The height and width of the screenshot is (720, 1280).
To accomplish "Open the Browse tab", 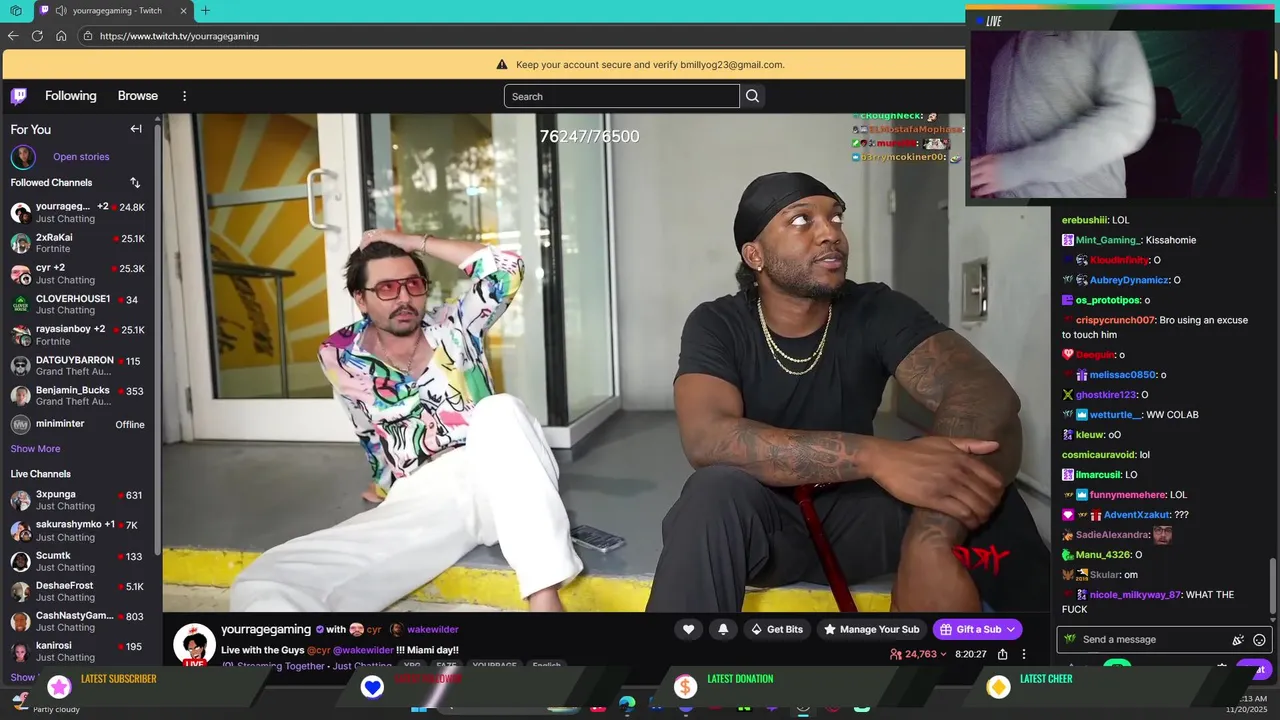I will pos(138,96).
